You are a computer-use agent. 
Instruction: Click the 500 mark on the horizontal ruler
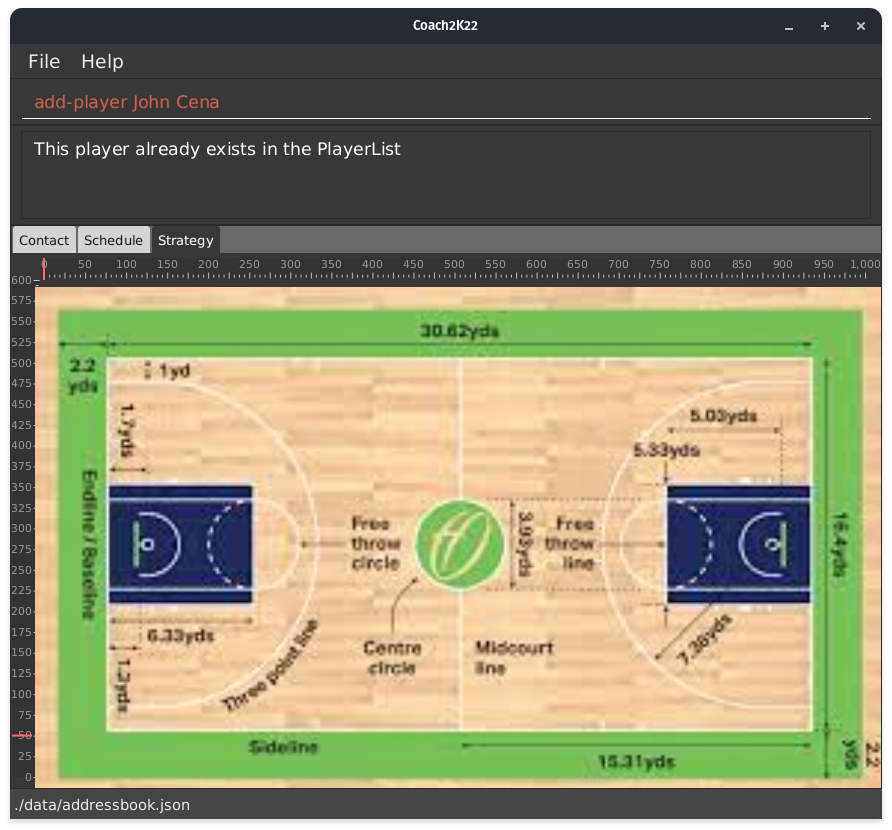click(454, 267)
